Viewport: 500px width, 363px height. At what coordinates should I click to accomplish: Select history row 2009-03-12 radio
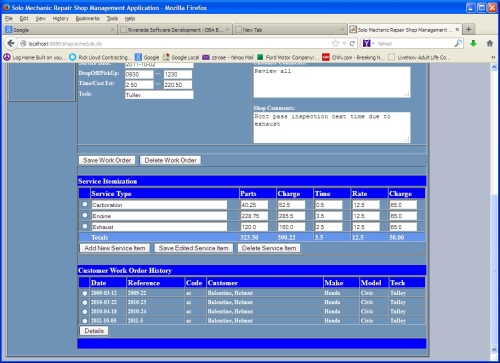point(85,293)
